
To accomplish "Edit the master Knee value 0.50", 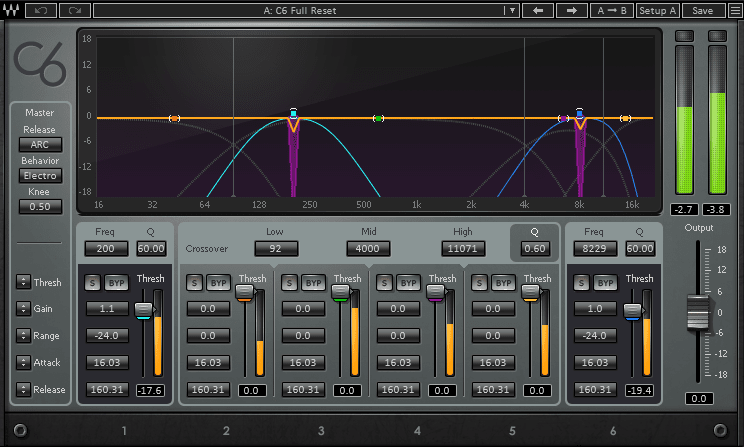I will coord(40,206).
